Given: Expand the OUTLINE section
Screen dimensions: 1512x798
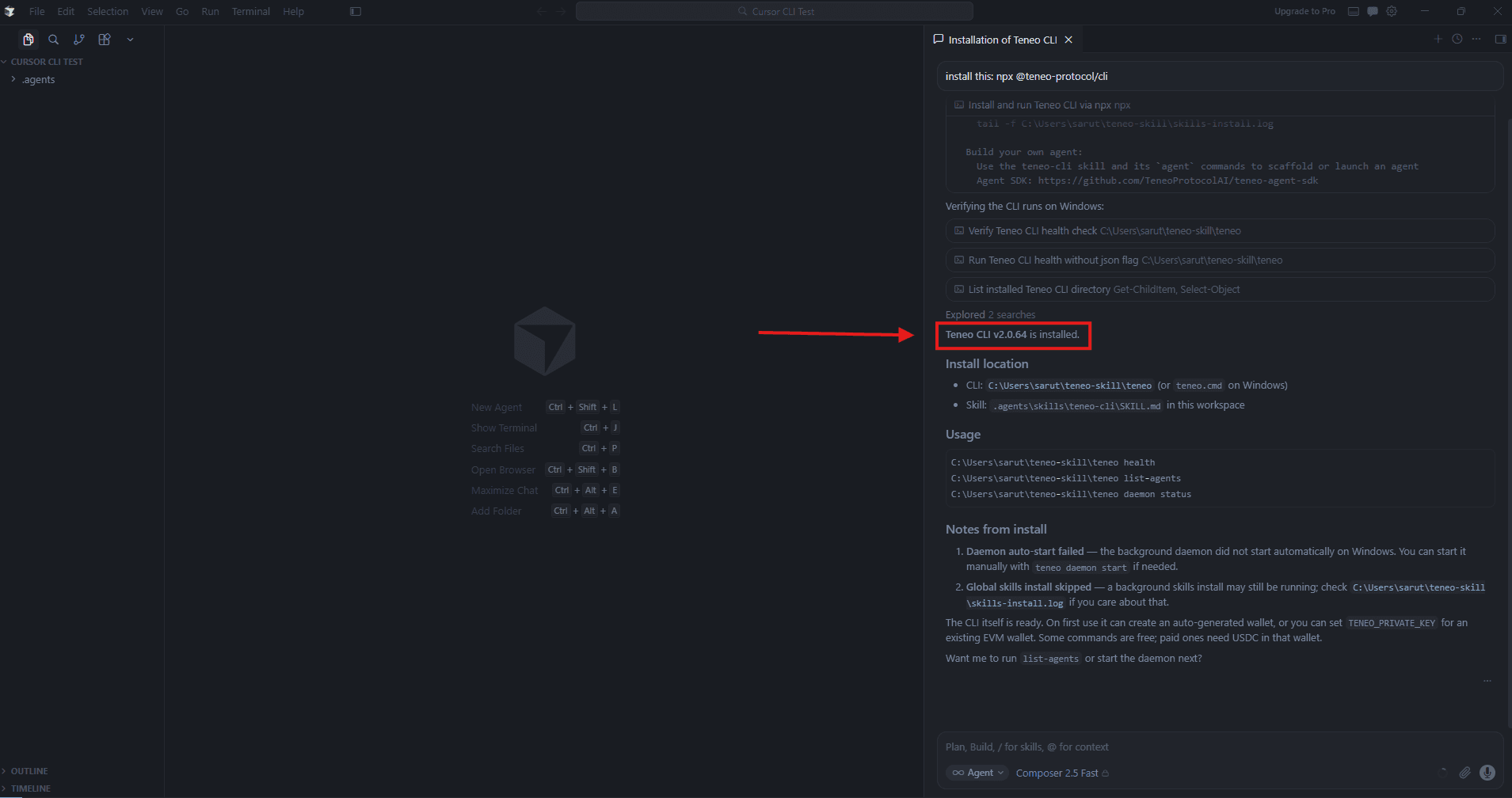Looking at the screenshot, I should tap(29, 771).
